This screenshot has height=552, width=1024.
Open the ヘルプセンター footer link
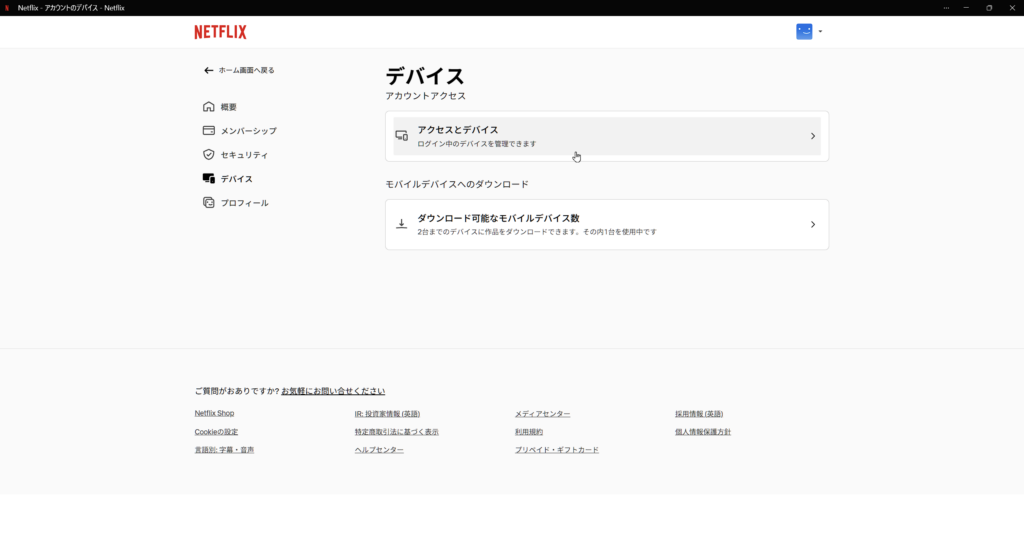pyautogui.click(x=379, y=450)
